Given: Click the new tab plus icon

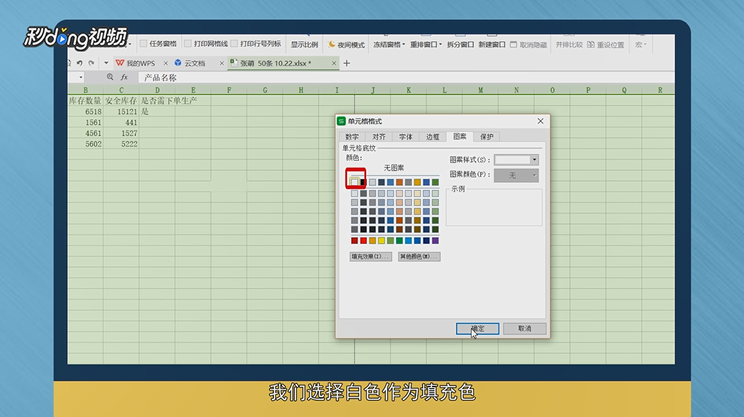Looking at the screenshot, I should (346, 63).
